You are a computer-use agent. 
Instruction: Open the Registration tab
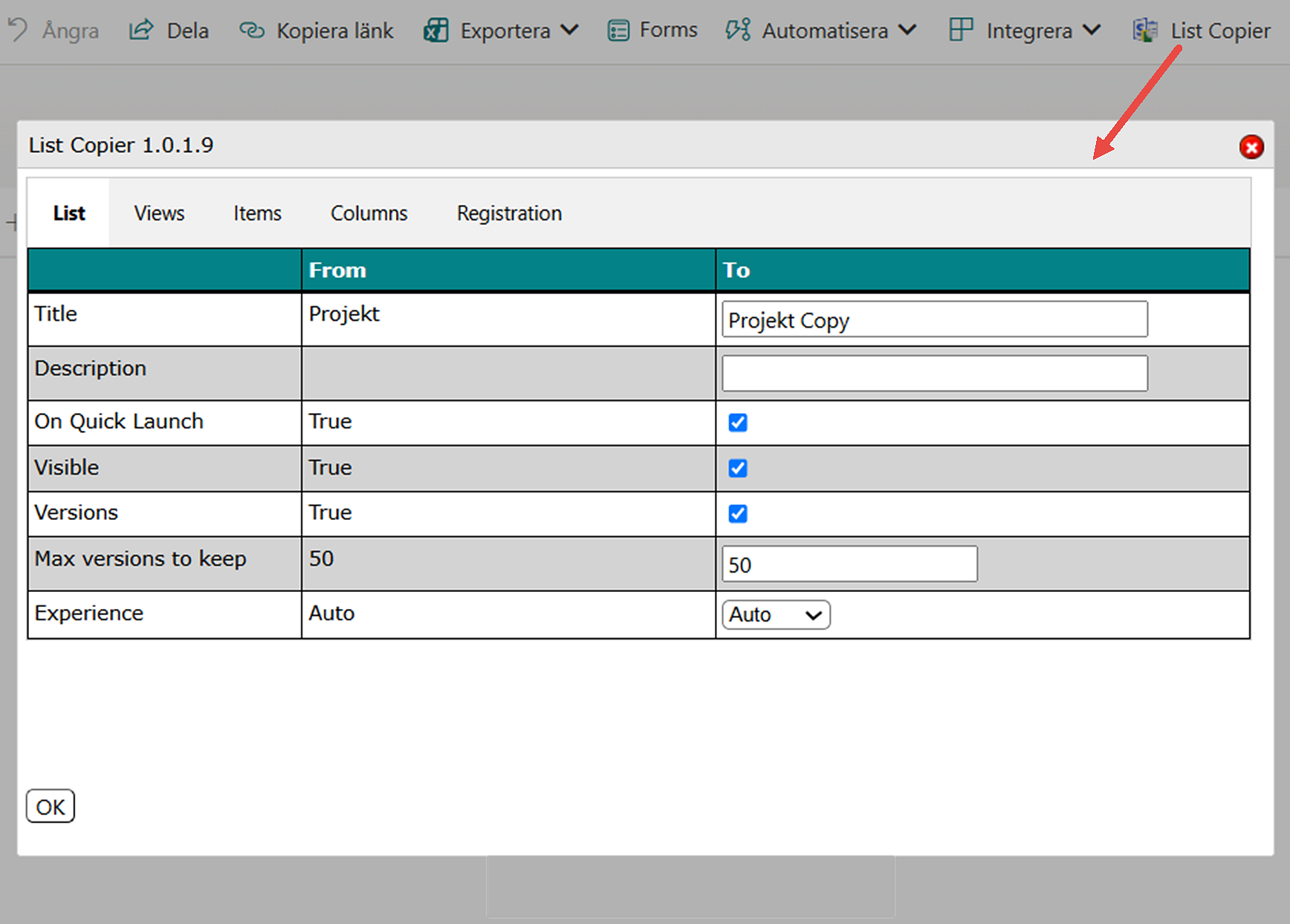tap(509, 213)
